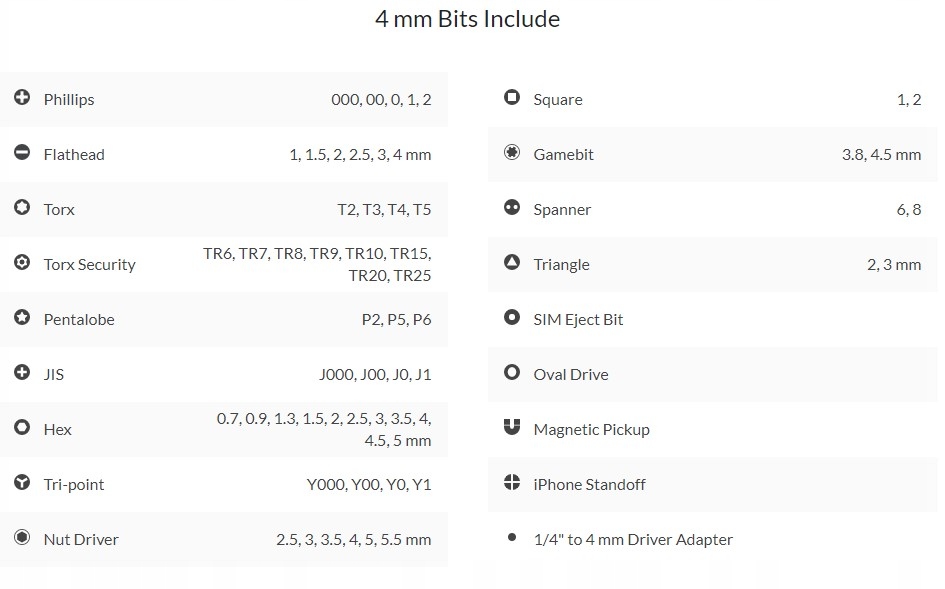This screenshot has height=589, width=945.
Task: Click the Pentalobe star icon
Action: 22,318
